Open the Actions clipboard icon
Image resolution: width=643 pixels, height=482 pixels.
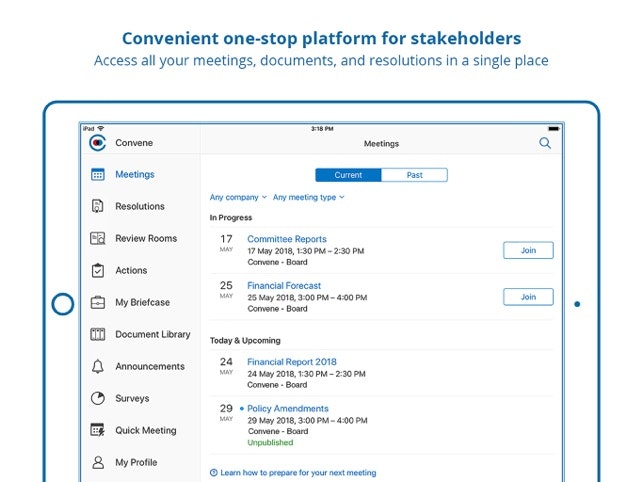[x=98, y=270]
